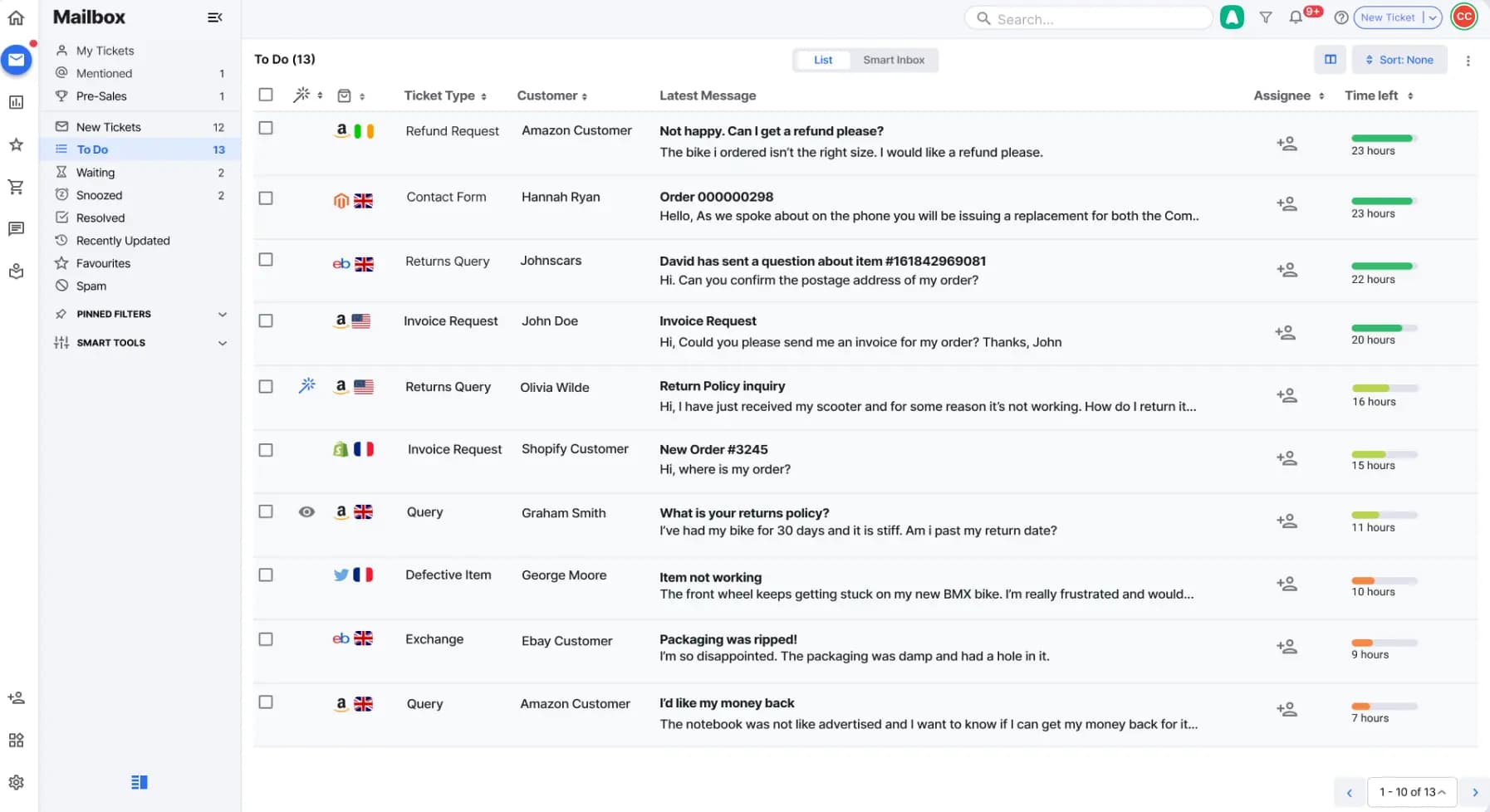The height and width of the screenshot is (812, 1490).
Task: Open the three-dot more options menu
Action: tap(1468, 61)
